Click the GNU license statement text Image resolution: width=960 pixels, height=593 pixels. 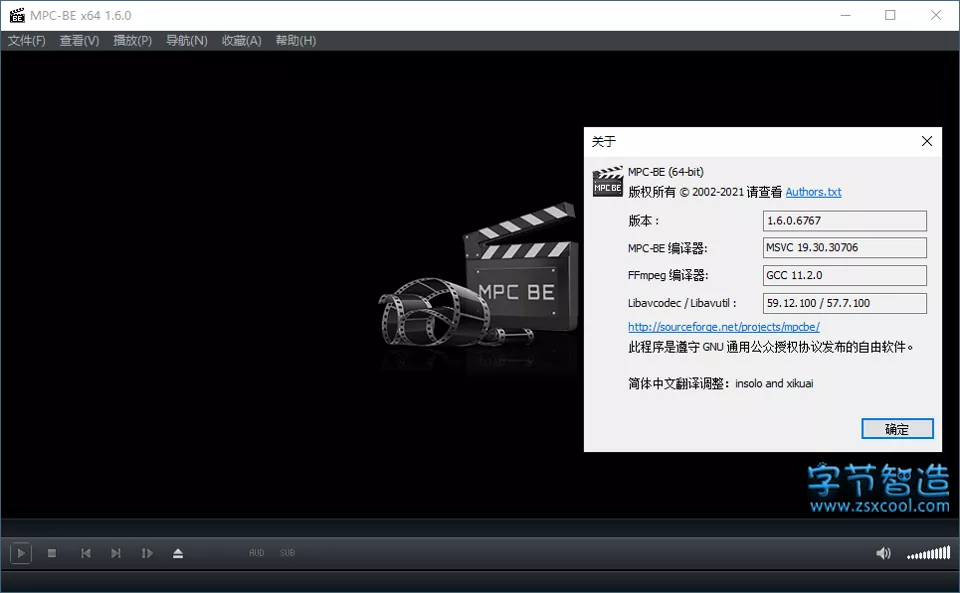(770, 347)
